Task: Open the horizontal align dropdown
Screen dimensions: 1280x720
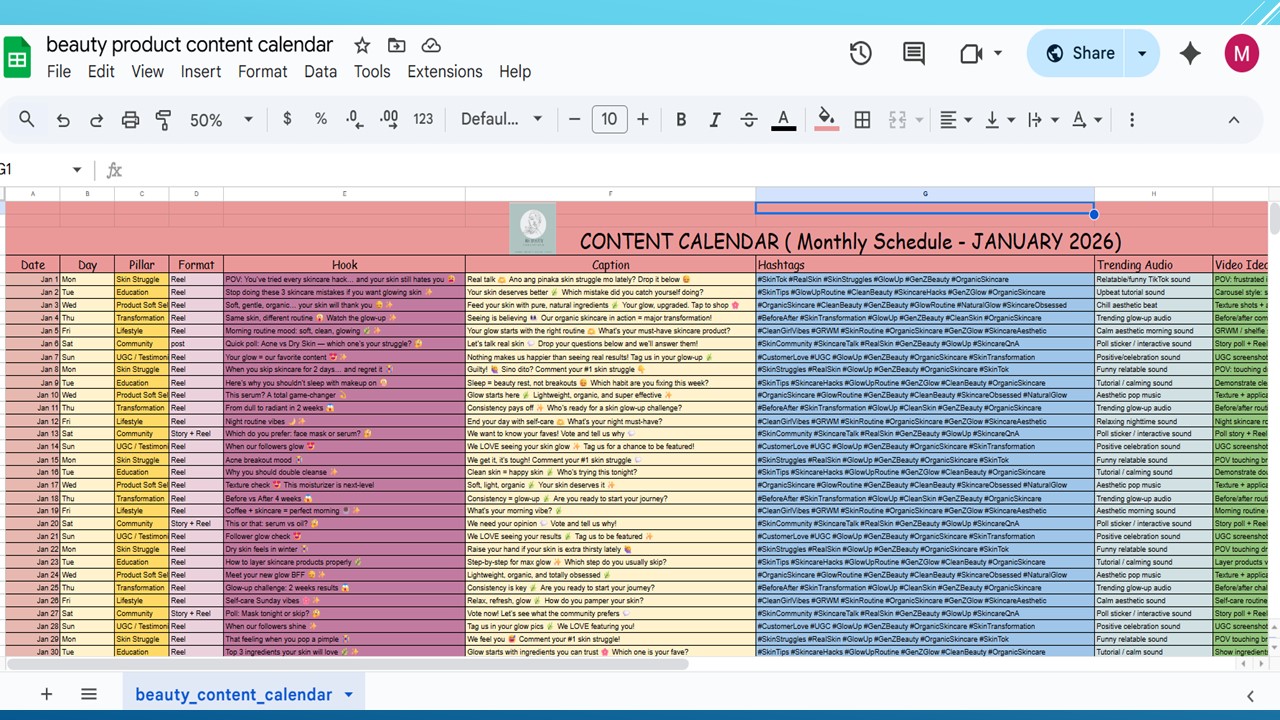Action: coord(956,120)
